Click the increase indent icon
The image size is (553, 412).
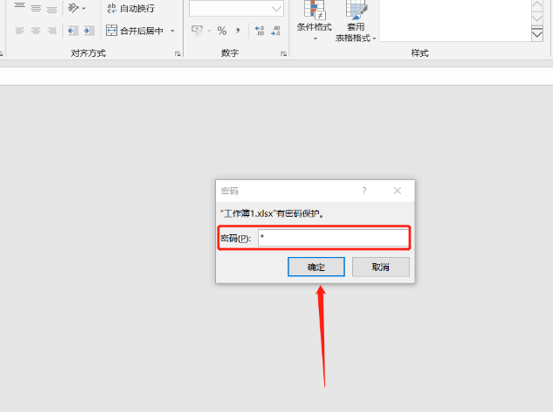pos(88,31)
